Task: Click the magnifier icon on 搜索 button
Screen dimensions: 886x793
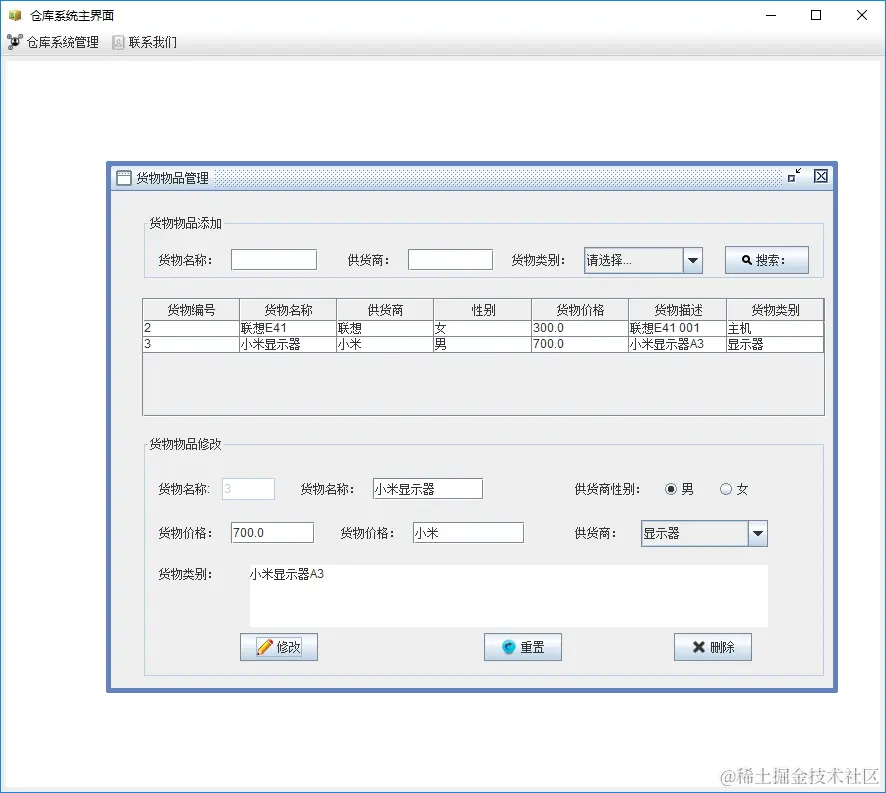Action: [746, 260]
